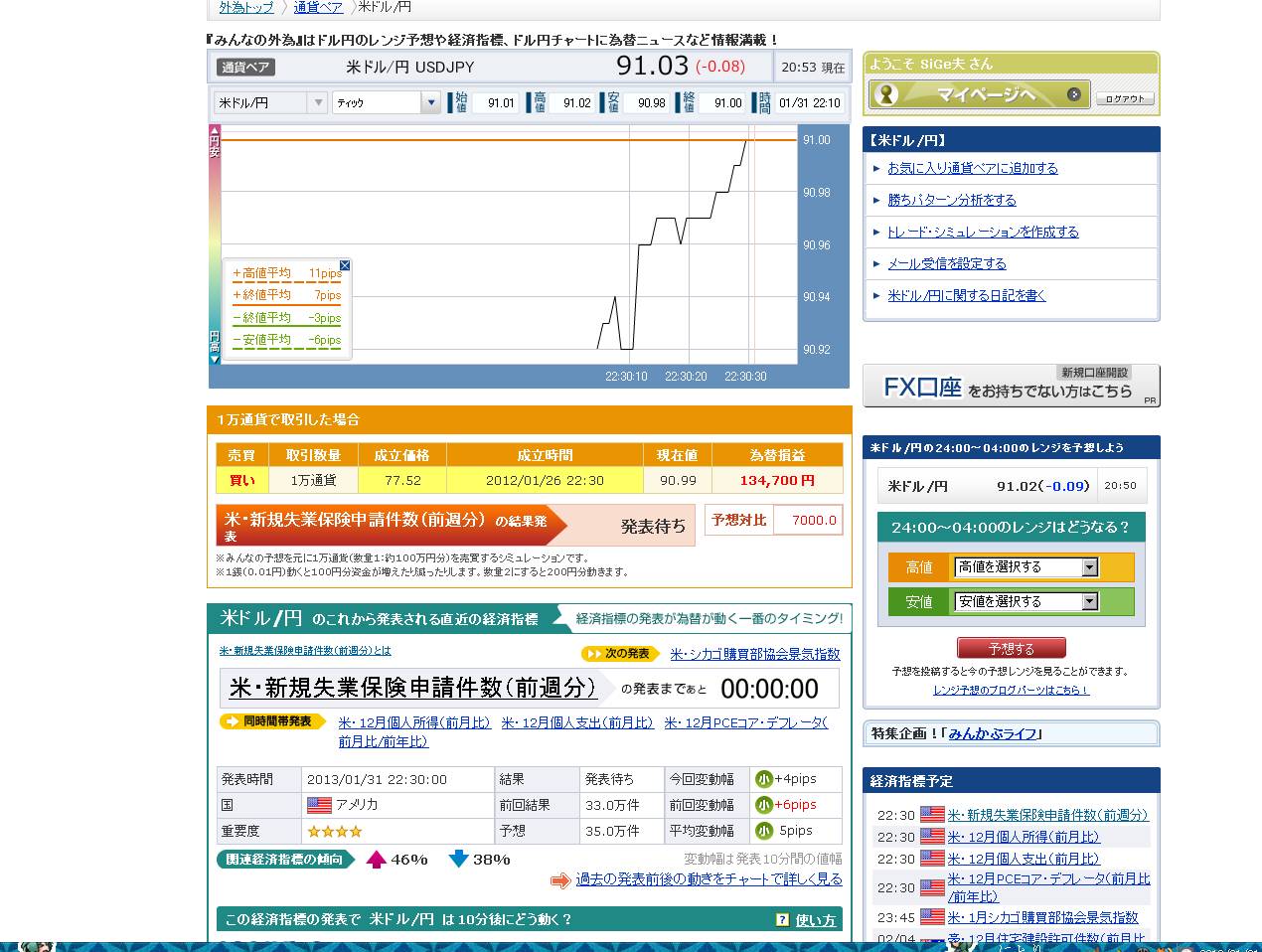
Task: Click お気に入り通貨ペアに追加する link
Action: coord(972,168)
